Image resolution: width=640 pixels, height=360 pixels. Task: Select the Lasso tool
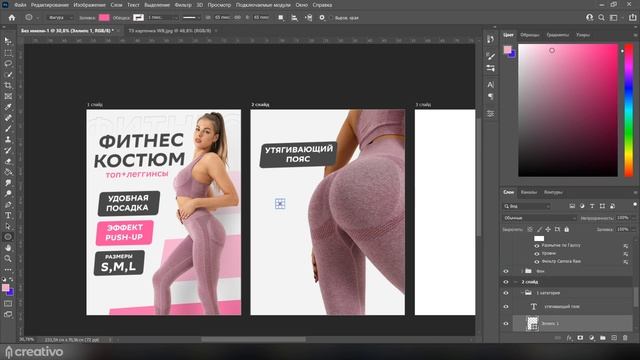coord(8,64)
